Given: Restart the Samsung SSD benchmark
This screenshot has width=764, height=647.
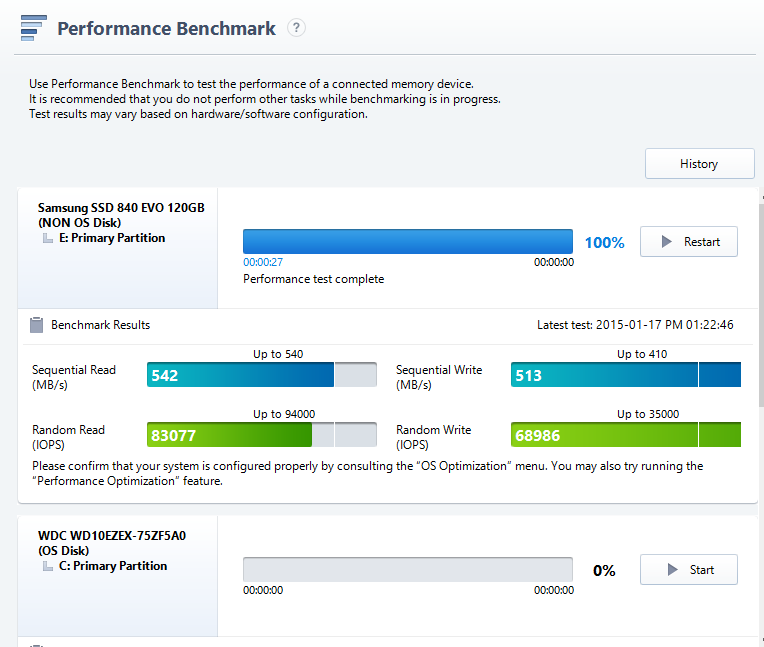Looking at the screenshot, I should 688,242.
